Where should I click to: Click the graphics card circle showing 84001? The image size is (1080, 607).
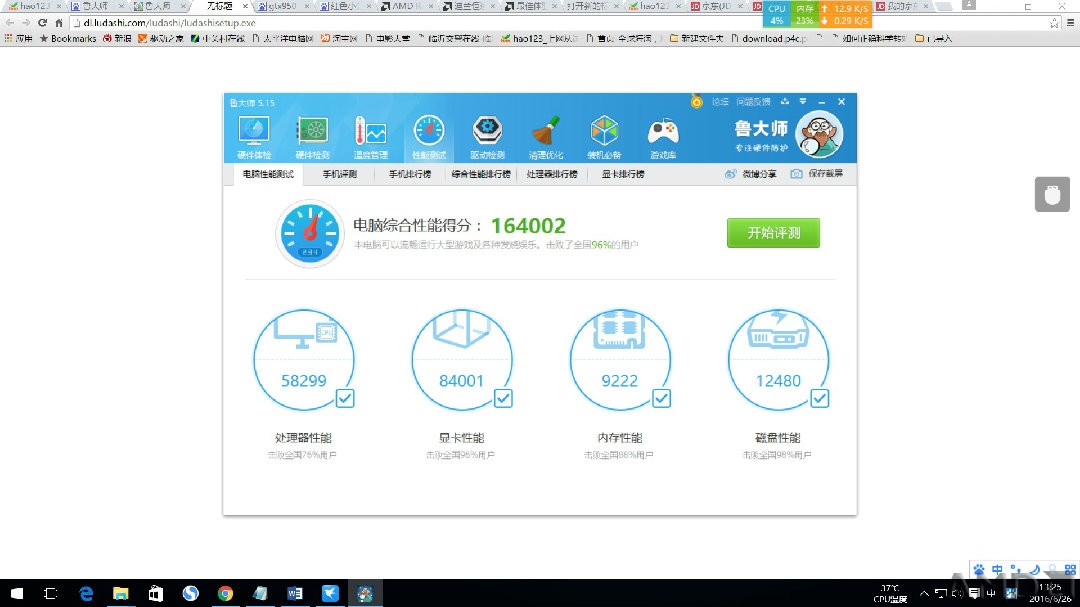(461, 360)
